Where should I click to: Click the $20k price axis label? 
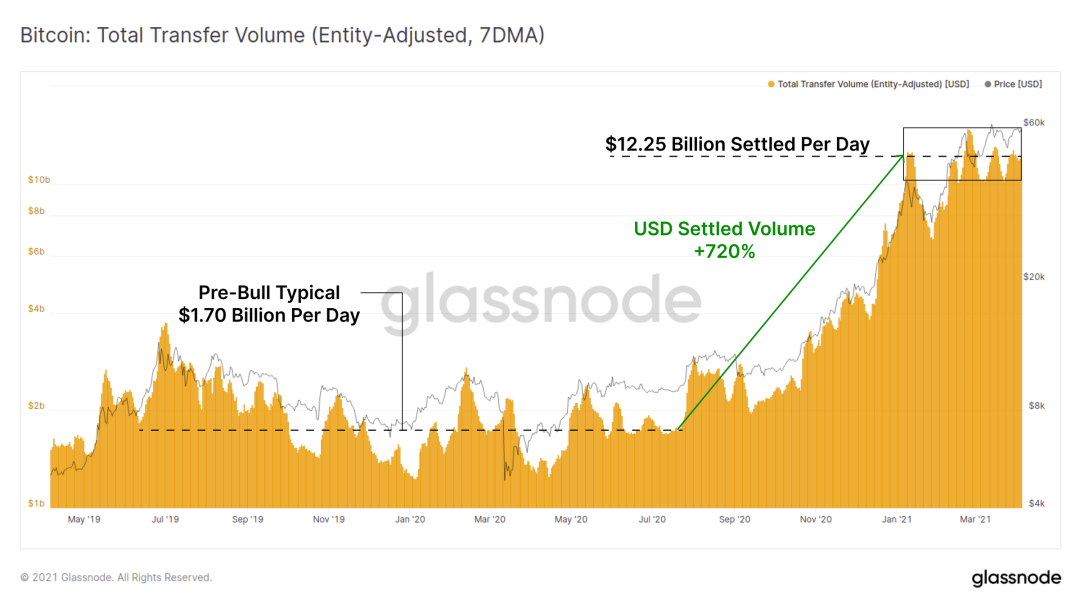[x=1033, y=277]
